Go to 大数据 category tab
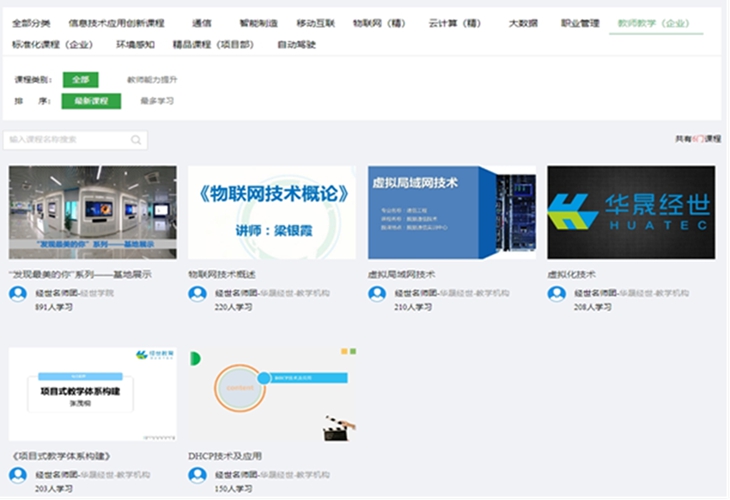 pyautogui.click(x=523, y=23)
